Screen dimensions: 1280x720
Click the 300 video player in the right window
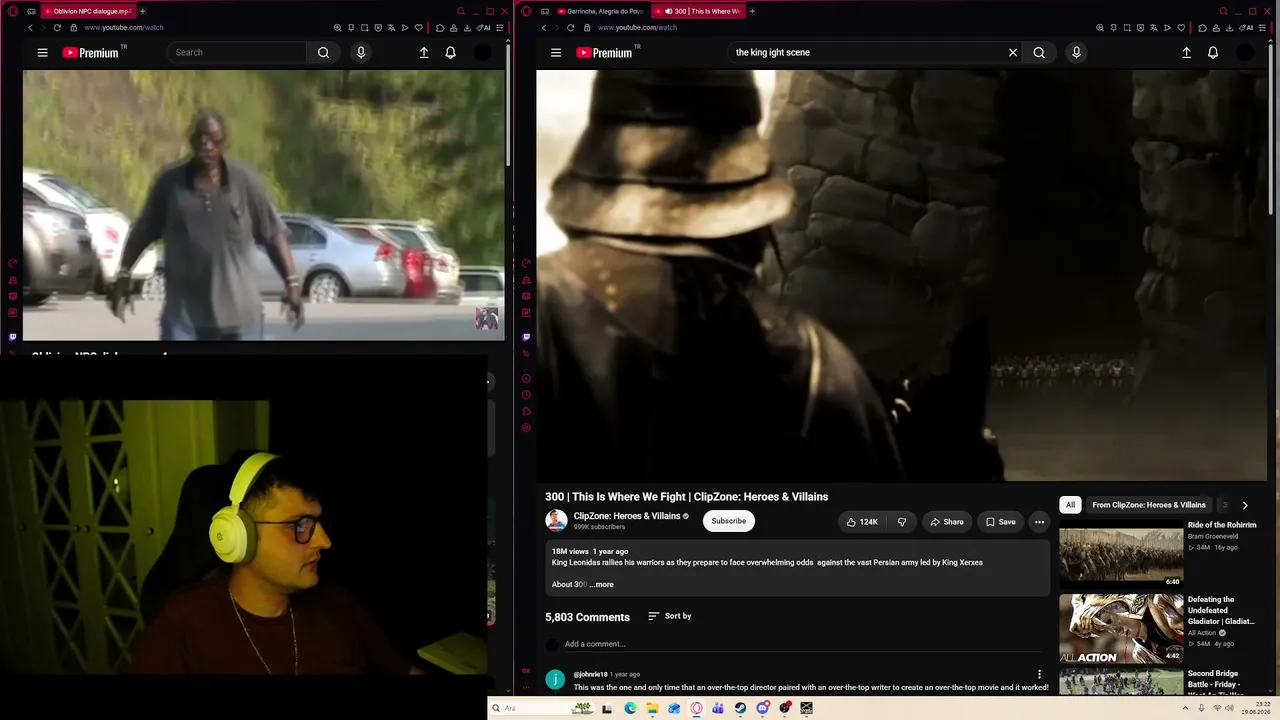(902, 276)
